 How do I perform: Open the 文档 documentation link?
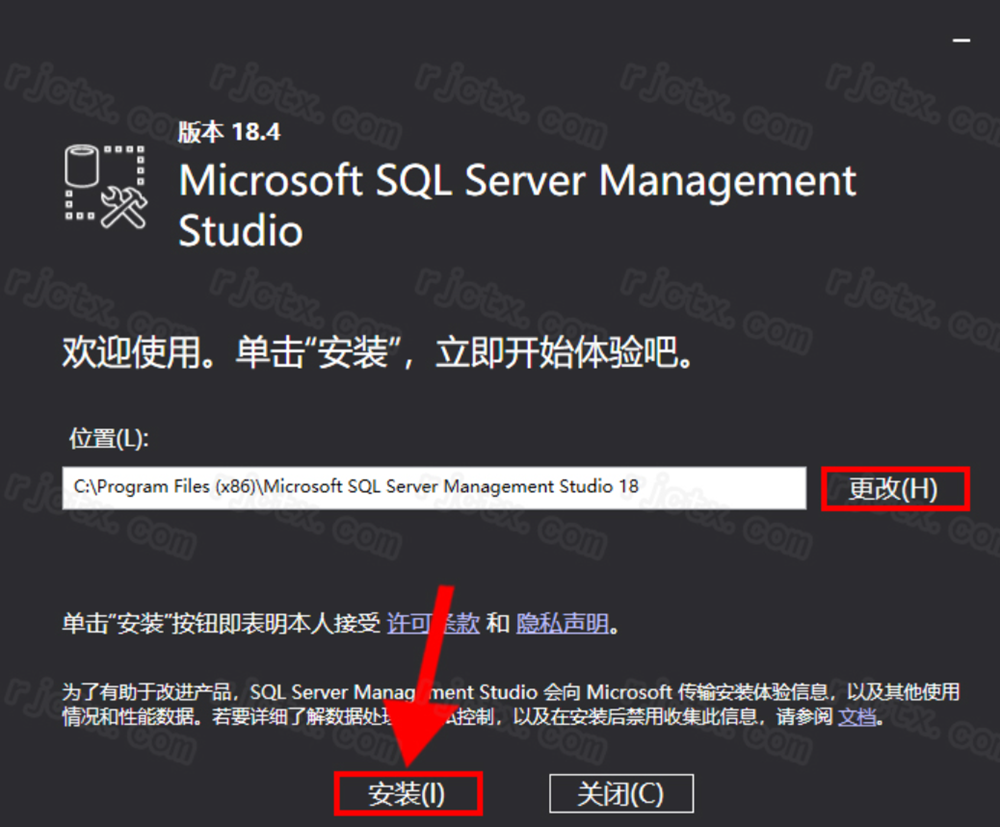pyautogui.click(x=856, y=717)
